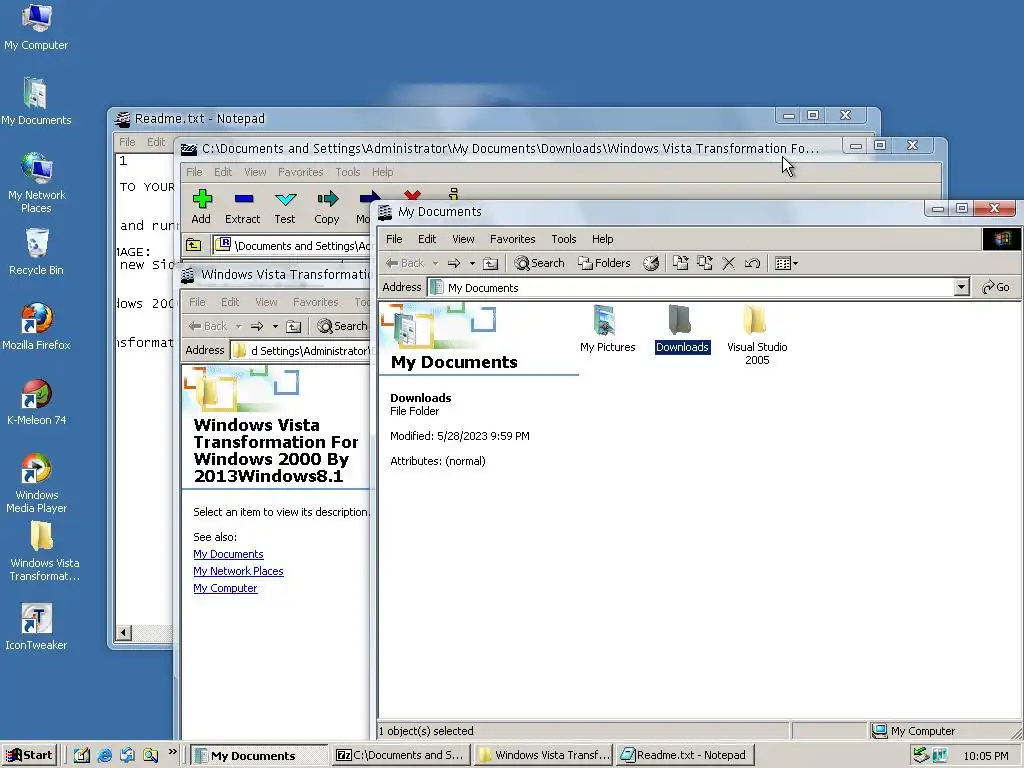The width and height of the screenshot is (1024, 768).
Task: Click Notepad horizontal scrollbar left arrow
Action: (x=123, y=632)
